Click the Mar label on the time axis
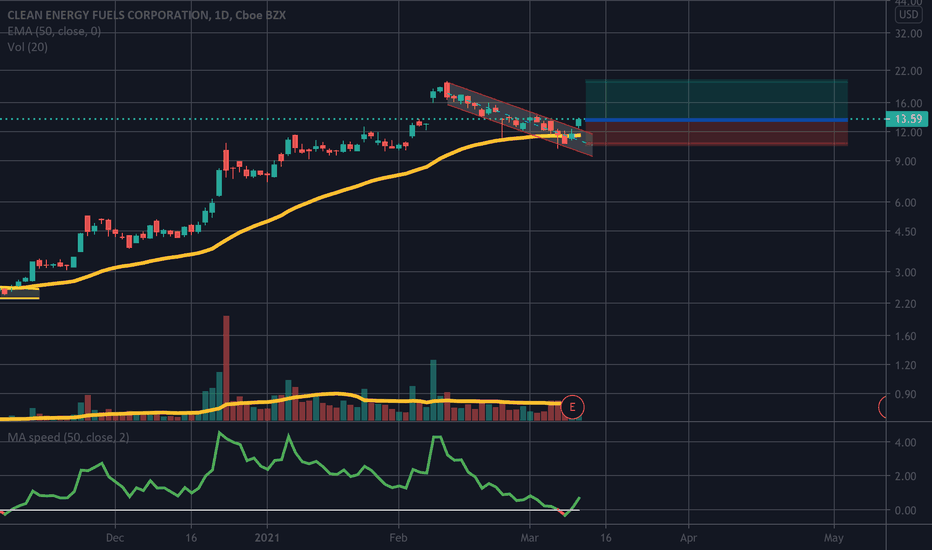 [x=529, y=538]
